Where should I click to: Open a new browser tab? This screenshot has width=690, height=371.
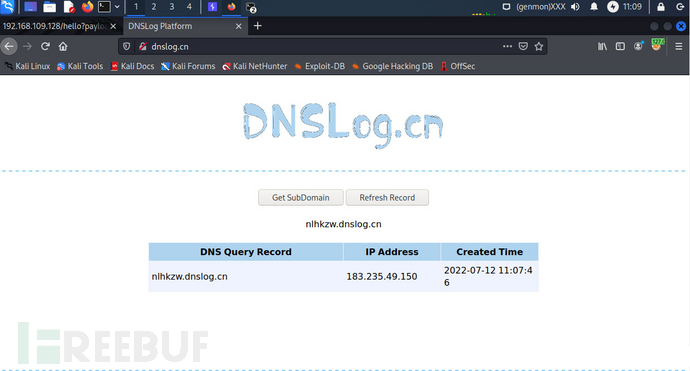pyautogui.click(x=257, y=26)
